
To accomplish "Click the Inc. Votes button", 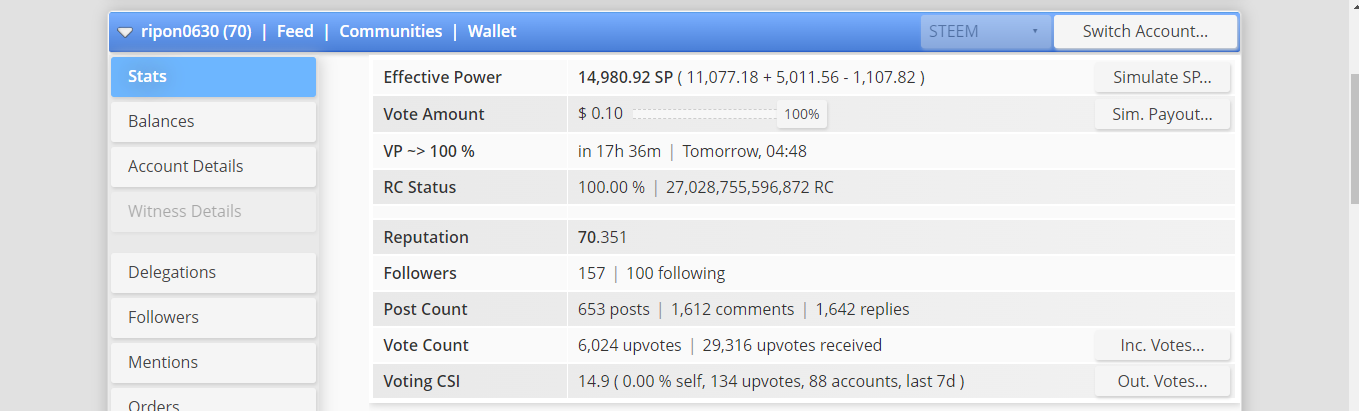I will coord(1162,345).
